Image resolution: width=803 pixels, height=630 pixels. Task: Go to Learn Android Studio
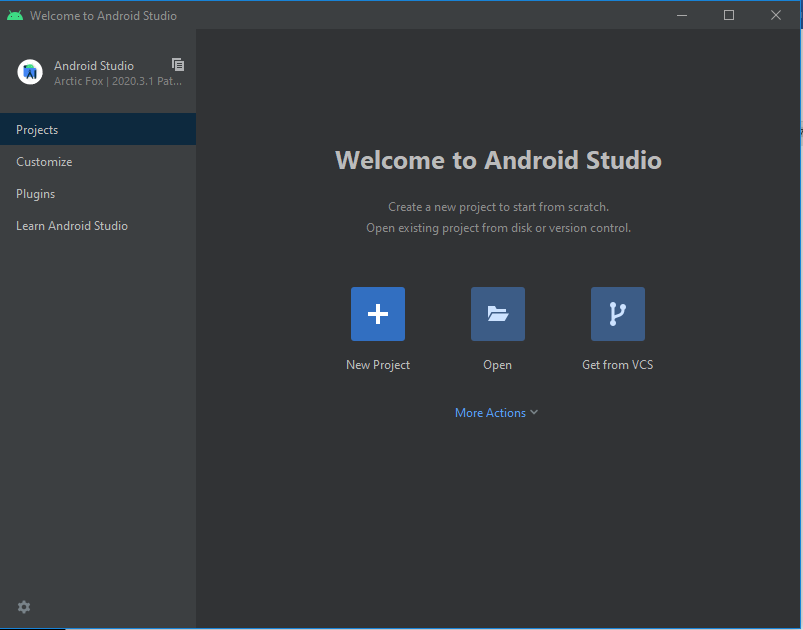pos(72,226)
